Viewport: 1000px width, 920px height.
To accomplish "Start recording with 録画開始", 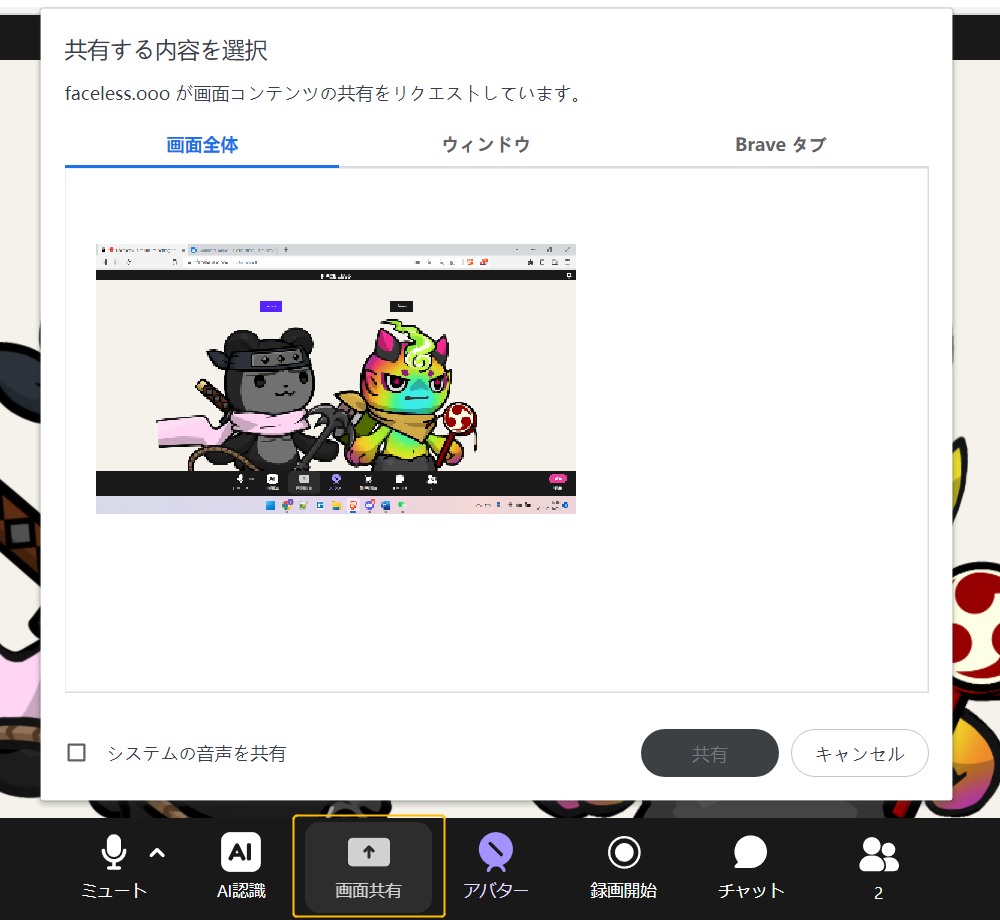I will pyautogui.click(x=623, y=865).
